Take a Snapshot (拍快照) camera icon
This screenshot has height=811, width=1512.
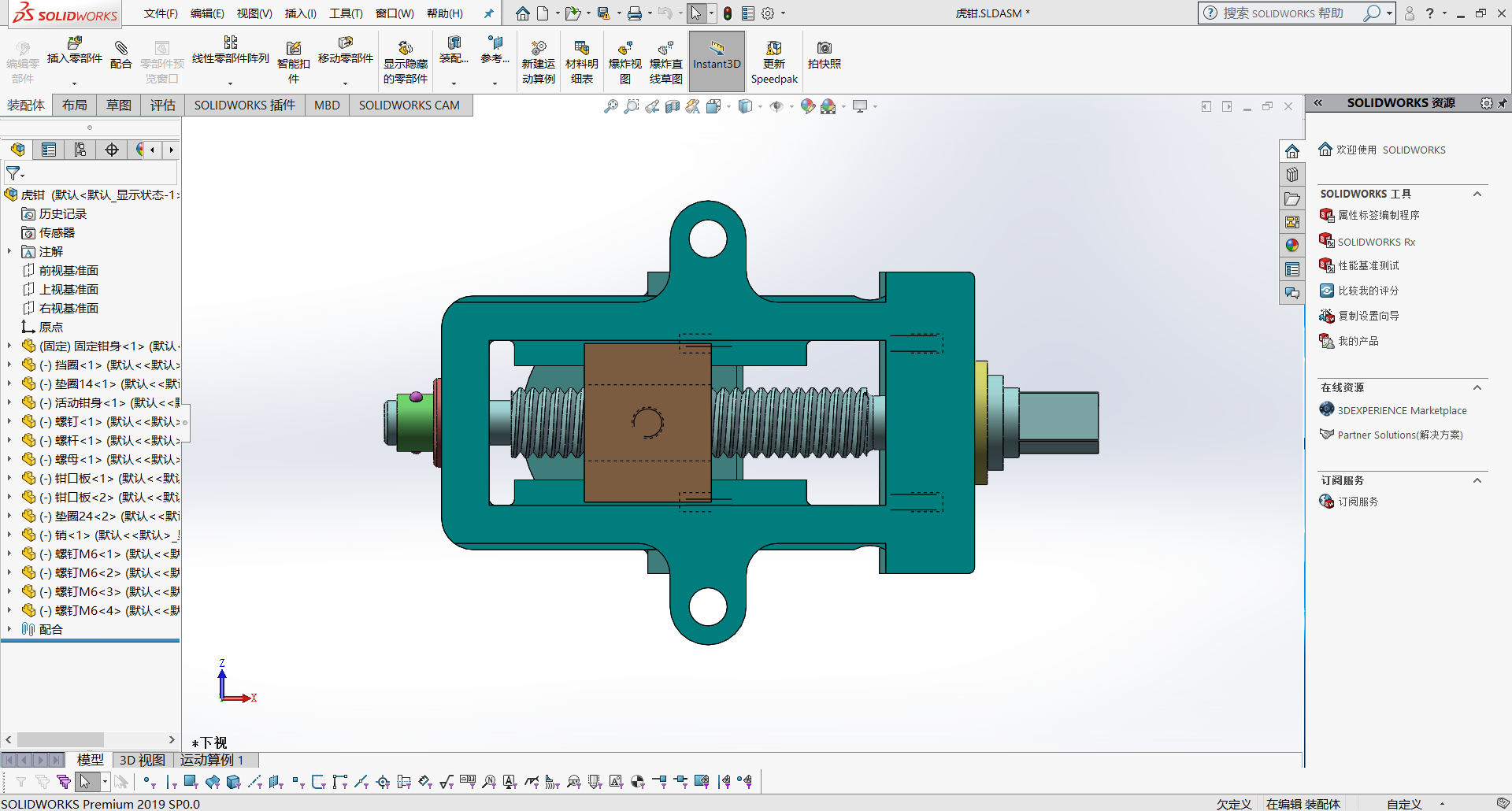(x=824, y=54)
